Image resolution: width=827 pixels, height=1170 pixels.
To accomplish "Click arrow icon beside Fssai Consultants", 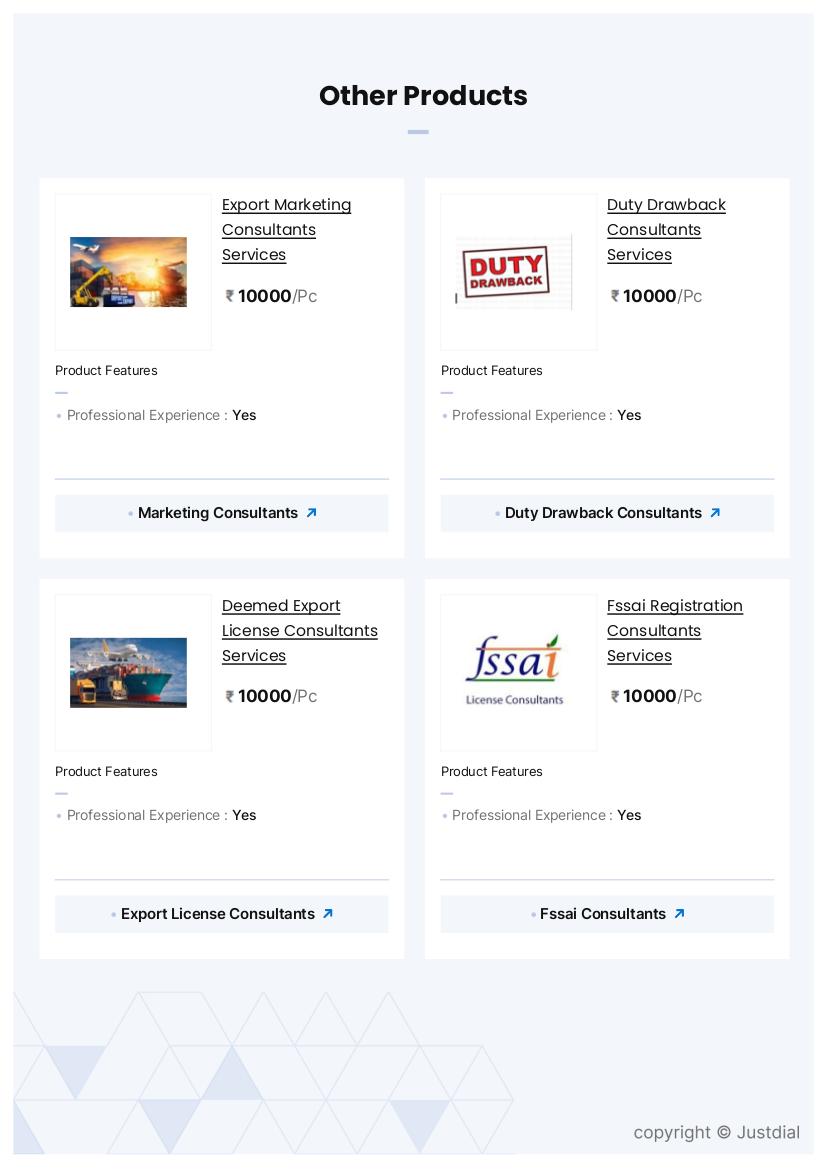I will pyautogui.click(x=679, y=914).
